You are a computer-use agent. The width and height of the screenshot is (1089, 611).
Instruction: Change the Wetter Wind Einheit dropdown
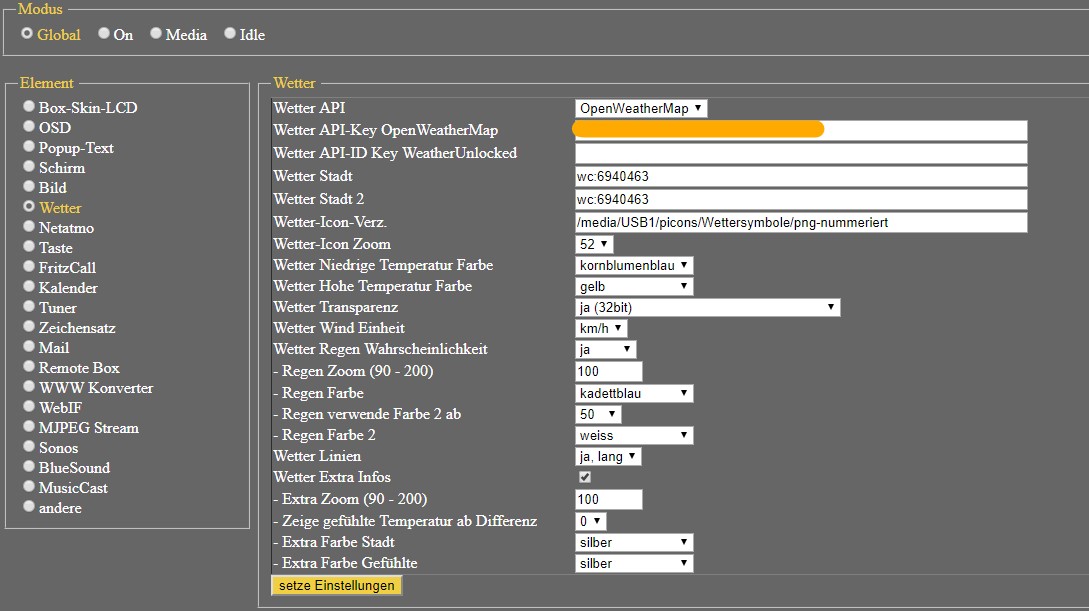pyautogui.click(x=602, y=328)
